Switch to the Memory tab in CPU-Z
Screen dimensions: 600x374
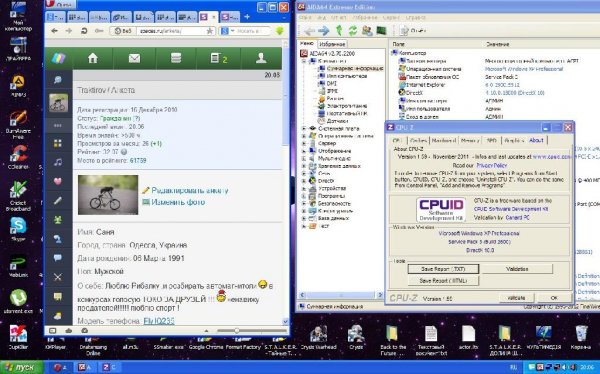tap(470, 140)
